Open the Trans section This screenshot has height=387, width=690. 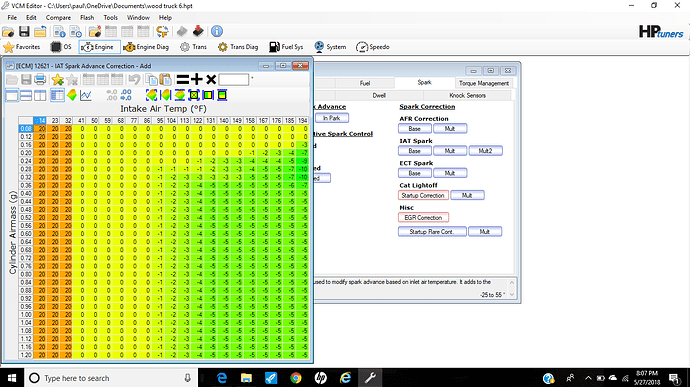194,47
